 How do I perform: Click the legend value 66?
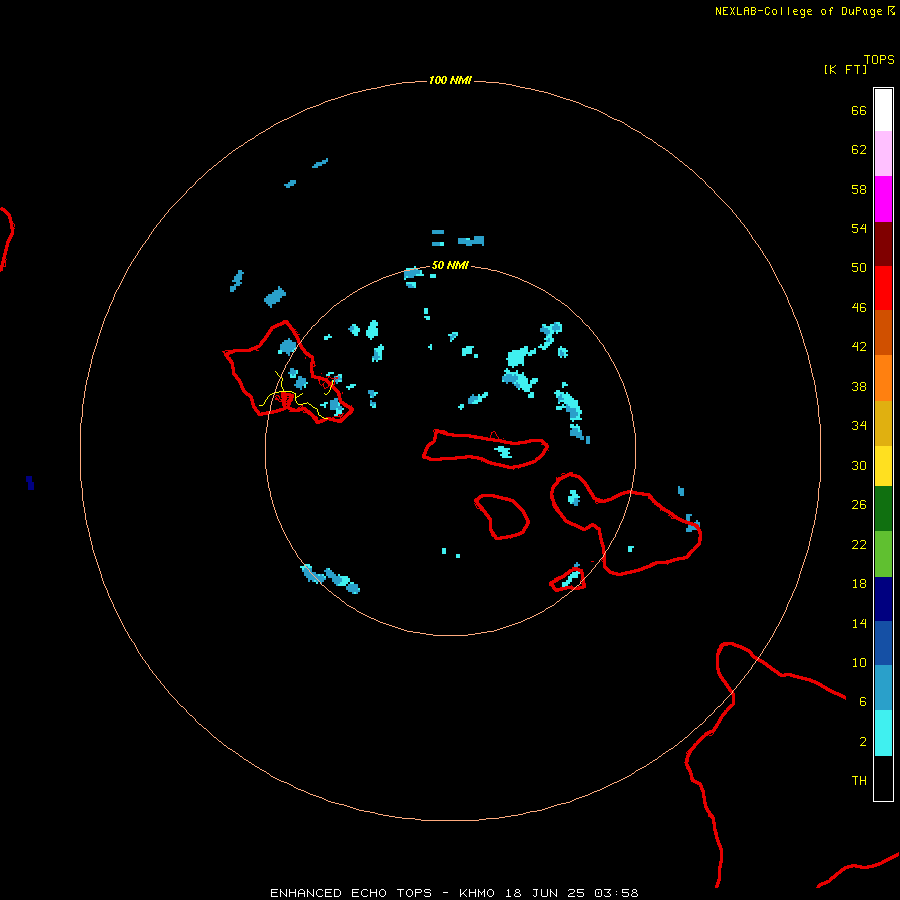click(x=859, y=110)
